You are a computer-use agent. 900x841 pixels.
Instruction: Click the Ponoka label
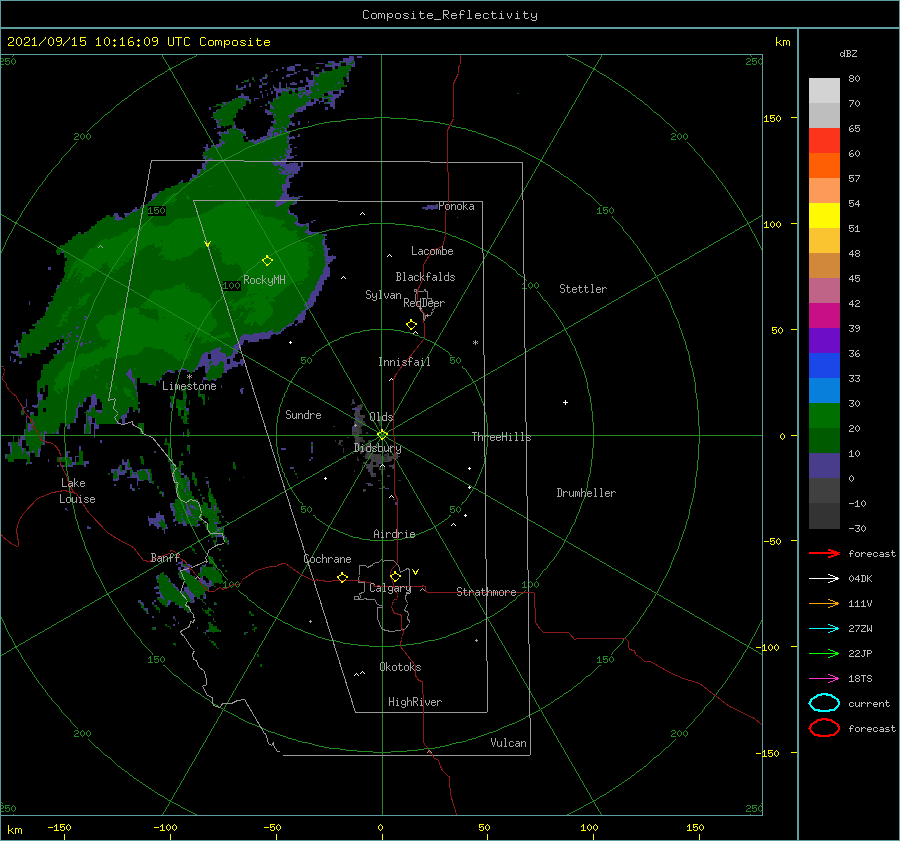[456, 206]
